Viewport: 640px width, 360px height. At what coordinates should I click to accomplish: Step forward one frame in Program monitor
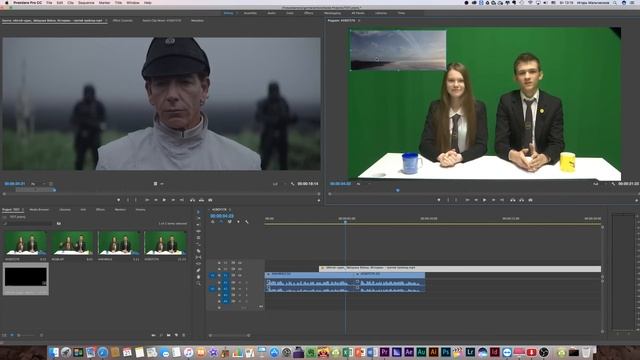493,200
